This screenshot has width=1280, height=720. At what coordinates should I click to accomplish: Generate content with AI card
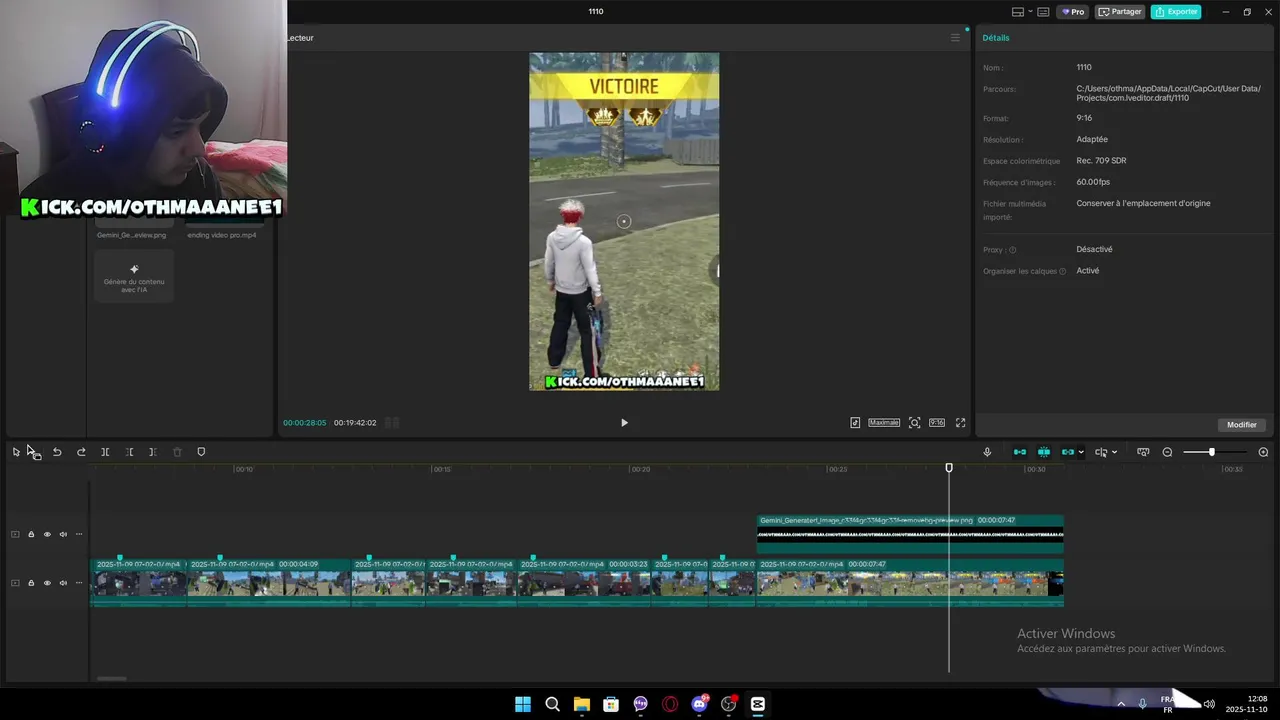134,275
